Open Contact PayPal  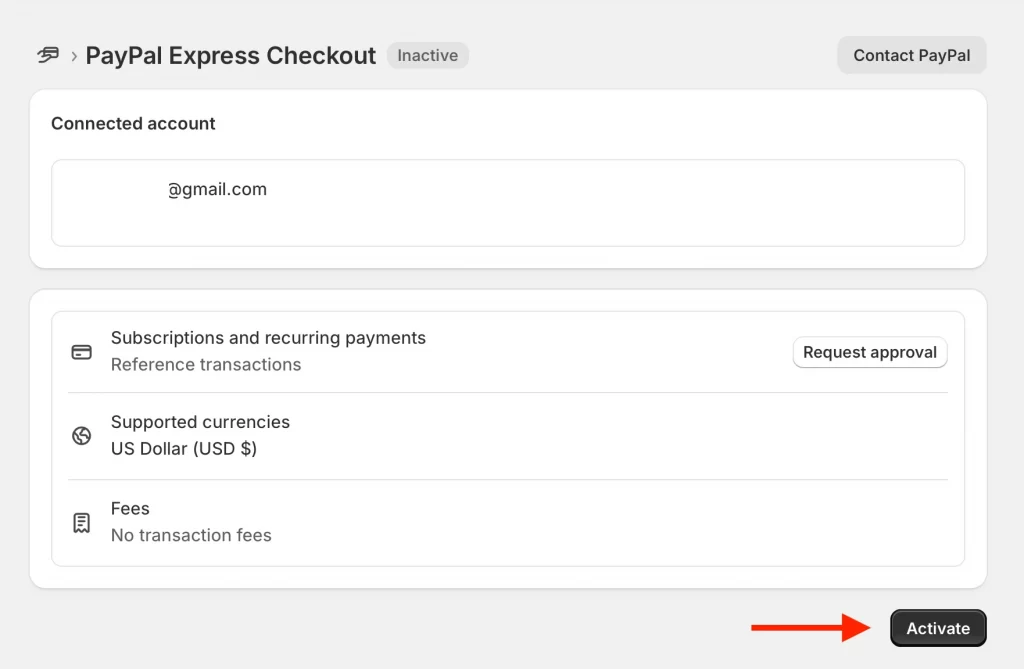coord(911,55)
